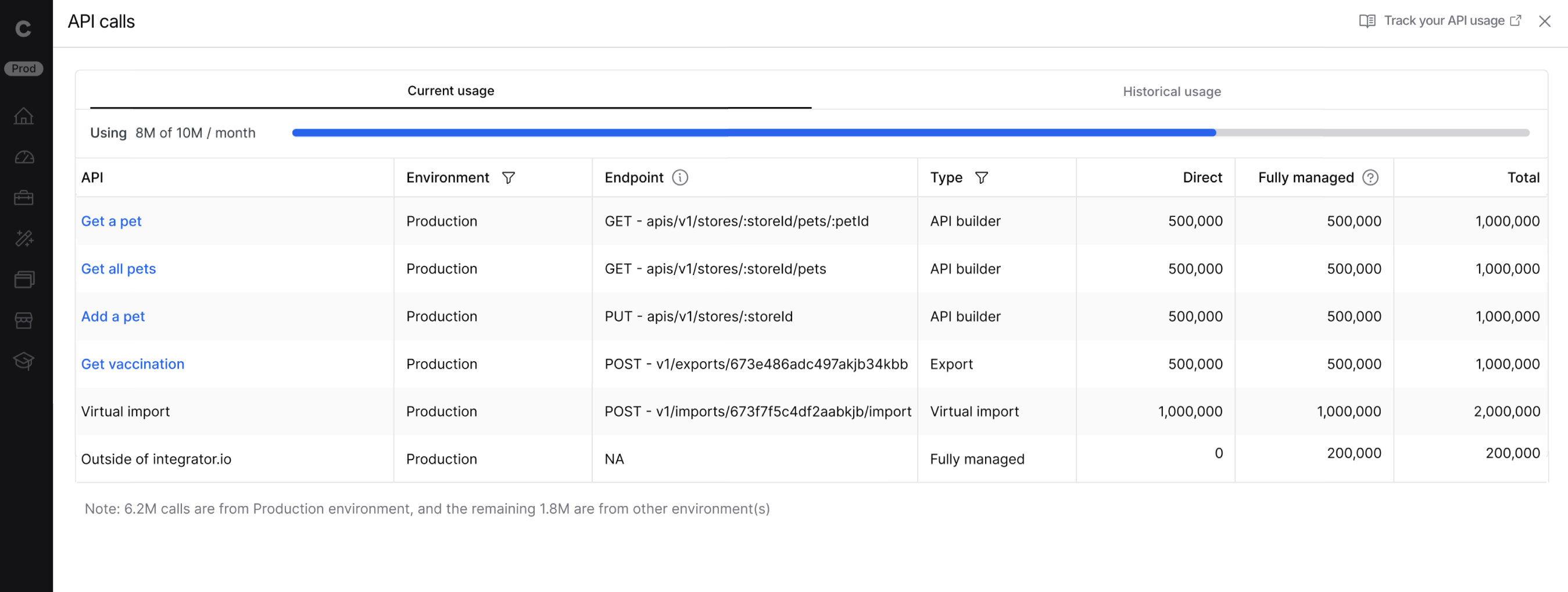Click the Fully managed column header text
This screenshot has height=592, width=1568.
tap(1306, 177)
